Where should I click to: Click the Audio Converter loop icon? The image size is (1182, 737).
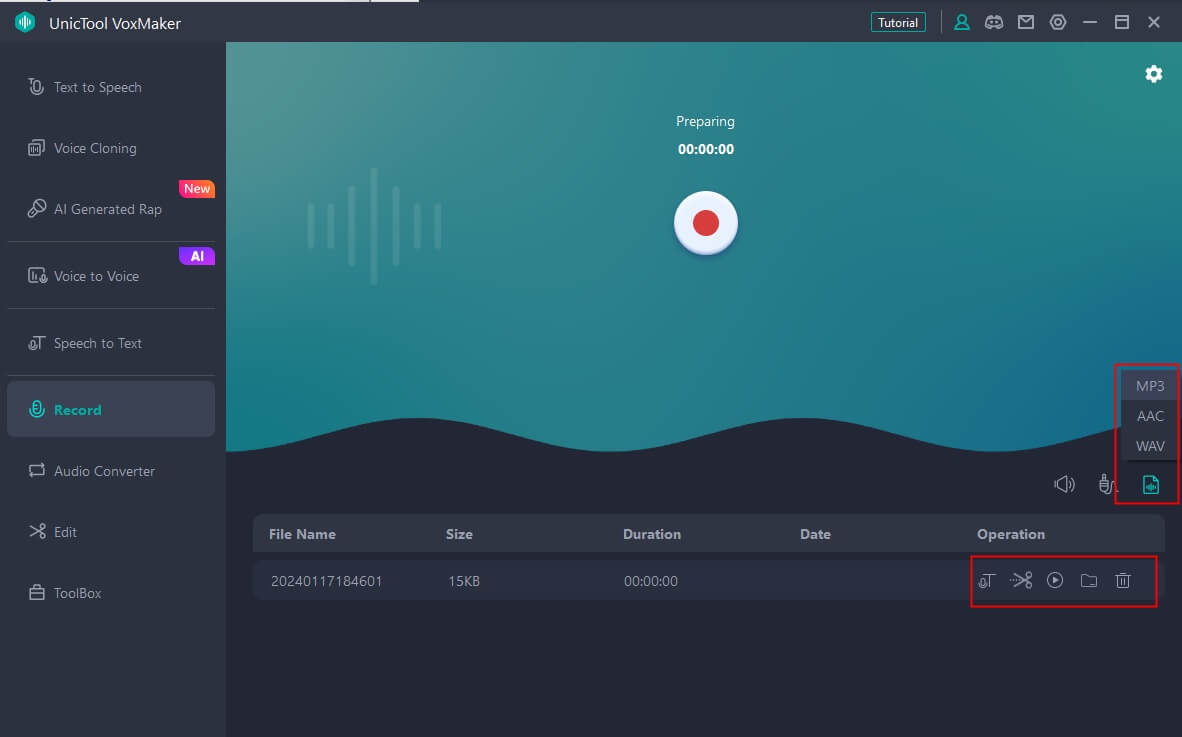(x=37, y=470)
